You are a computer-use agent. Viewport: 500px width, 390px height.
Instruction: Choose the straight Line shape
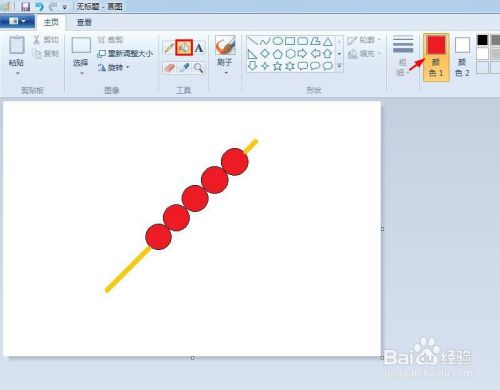click(253, 41)
